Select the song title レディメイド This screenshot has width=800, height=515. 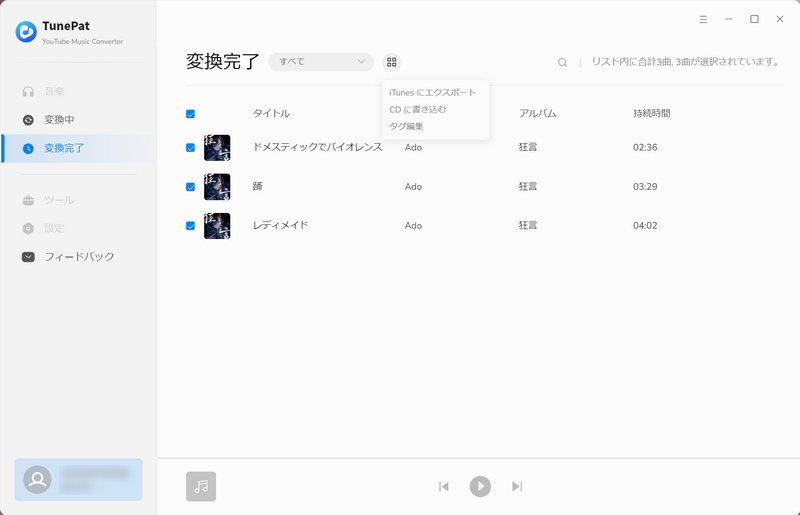point(281,225)
